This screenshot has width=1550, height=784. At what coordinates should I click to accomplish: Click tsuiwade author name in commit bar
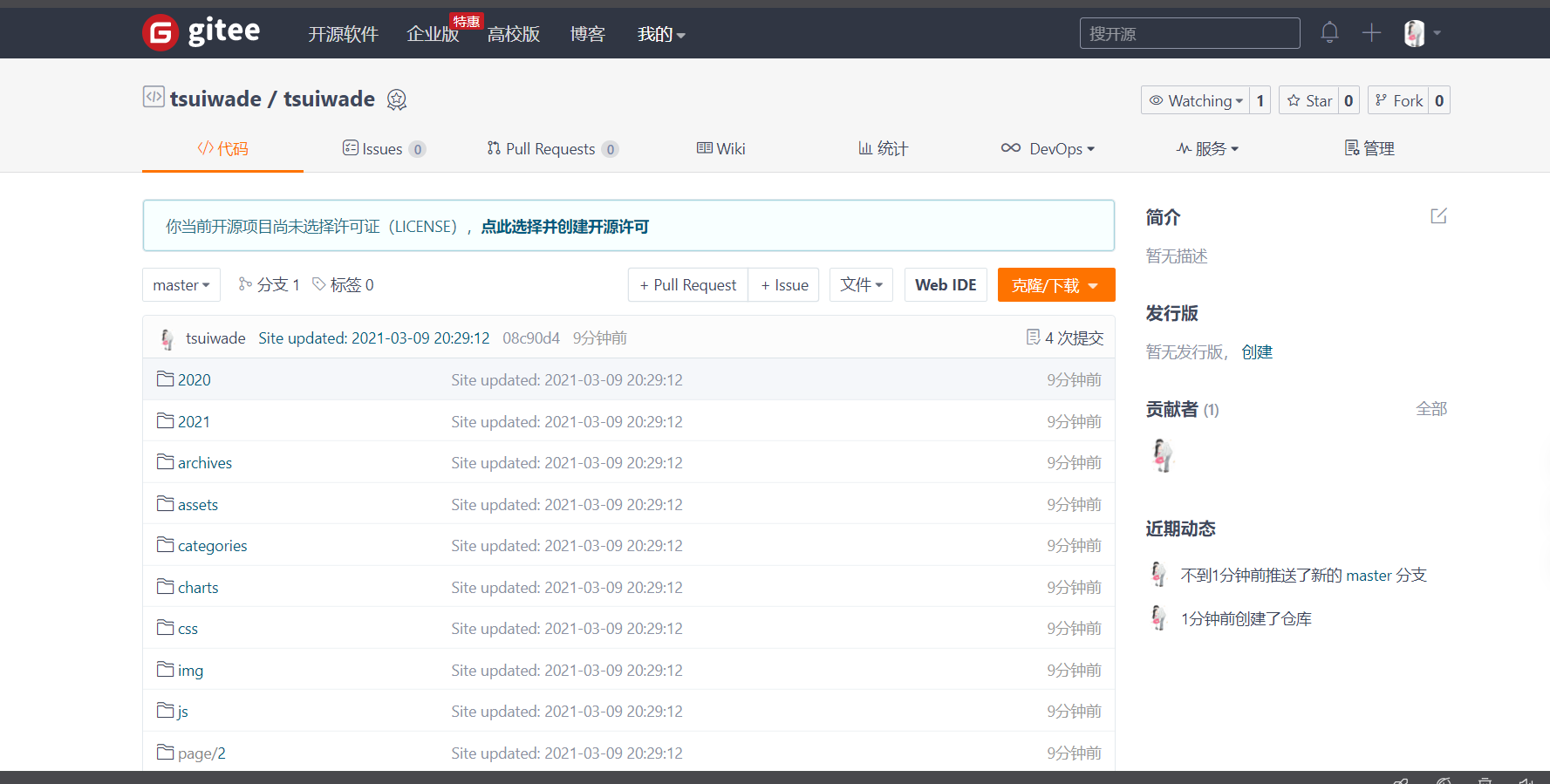pos(215,338)
